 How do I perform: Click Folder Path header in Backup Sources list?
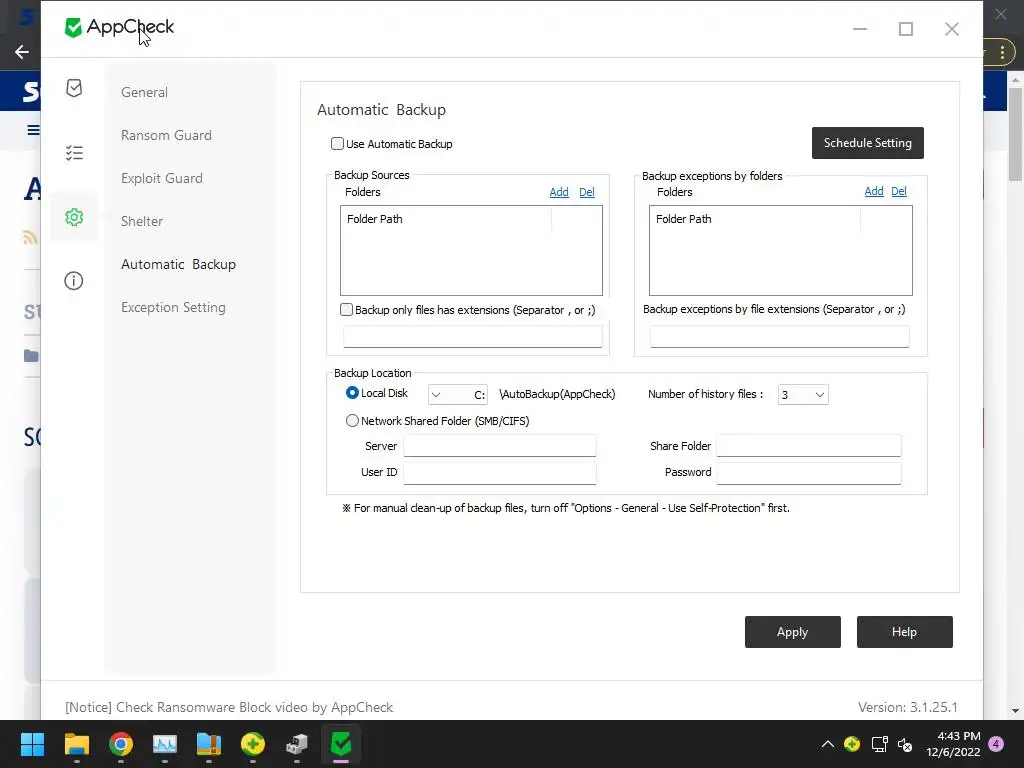(374, 219)
